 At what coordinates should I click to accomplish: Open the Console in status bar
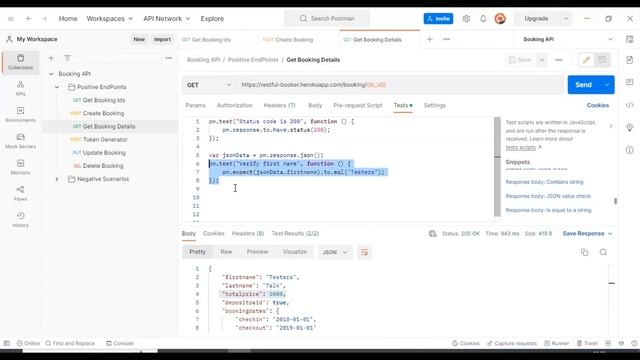pyautogui.click(x=120, y=343)
